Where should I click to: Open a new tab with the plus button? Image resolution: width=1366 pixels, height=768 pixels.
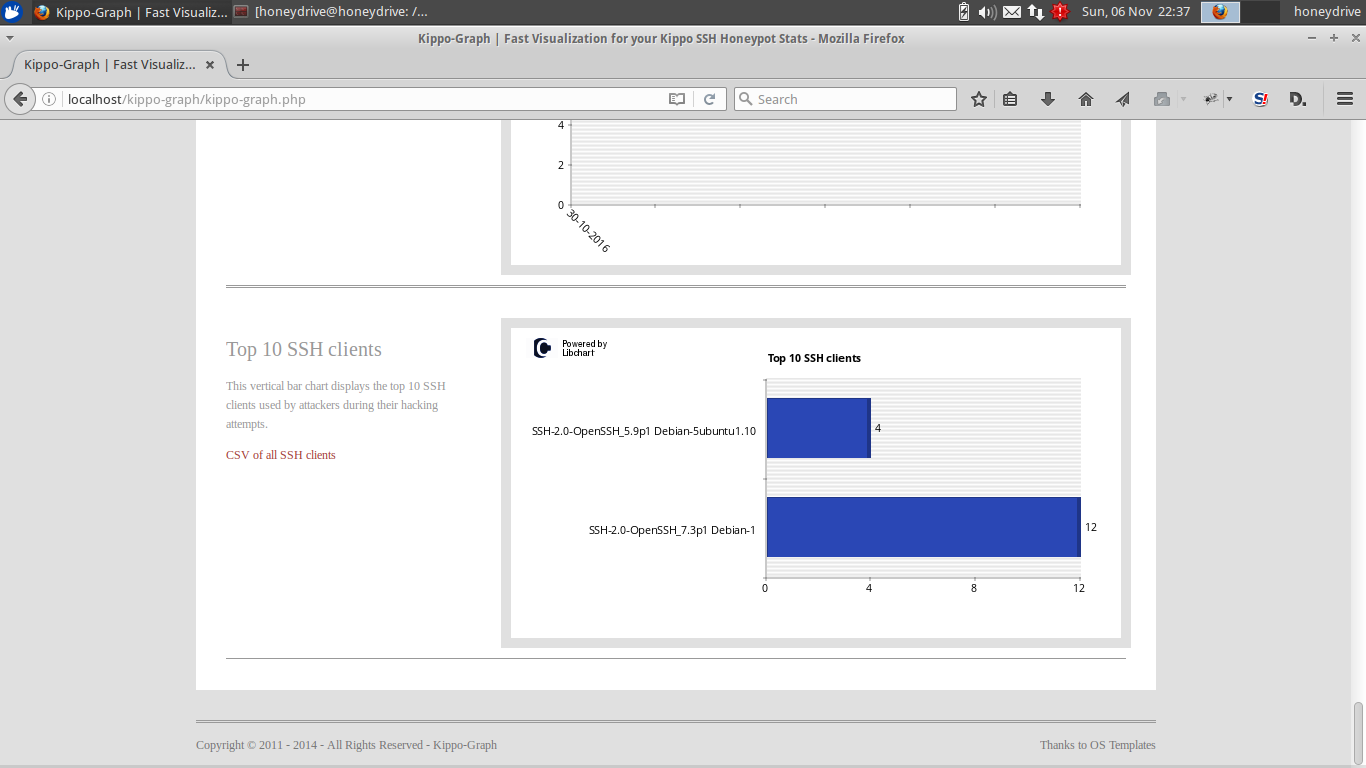[x=242, y=65]
